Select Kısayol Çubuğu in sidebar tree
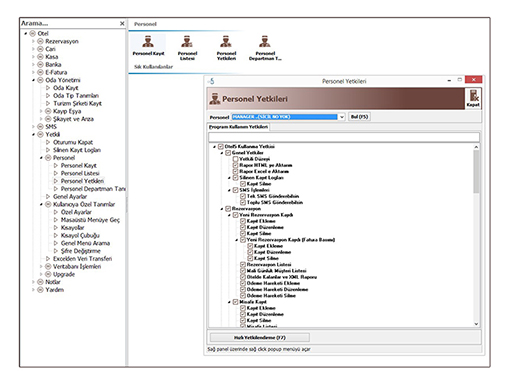 tap(80, 235)
